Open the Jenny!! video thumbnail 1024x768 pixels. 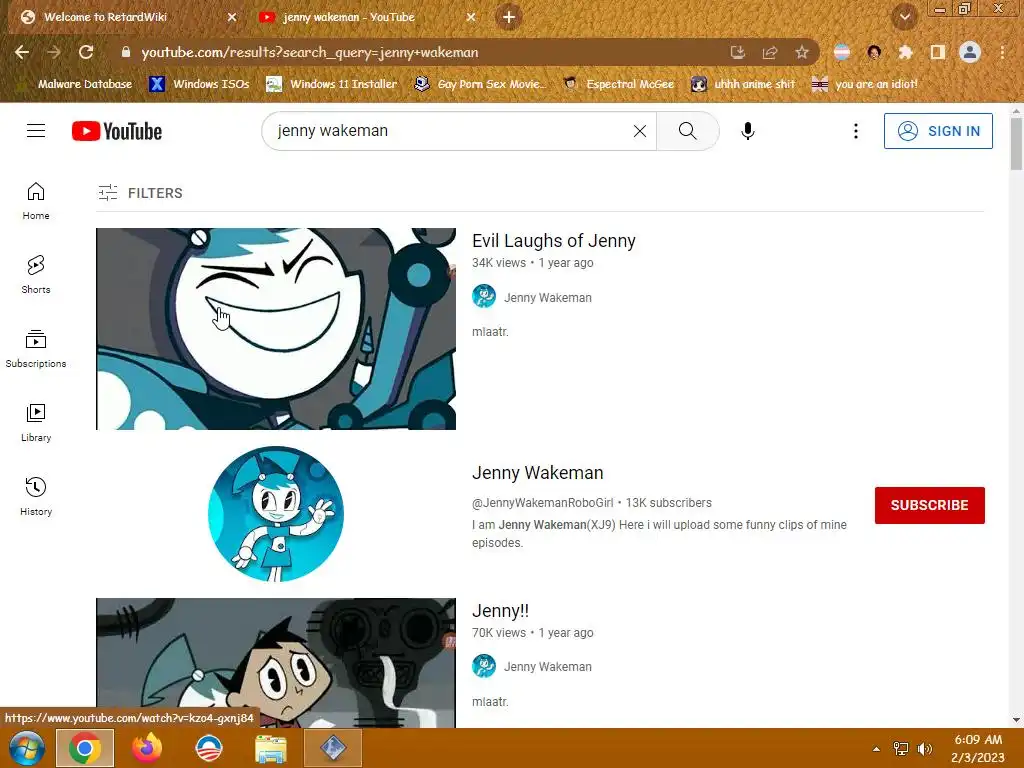click(x=276, y=662)
